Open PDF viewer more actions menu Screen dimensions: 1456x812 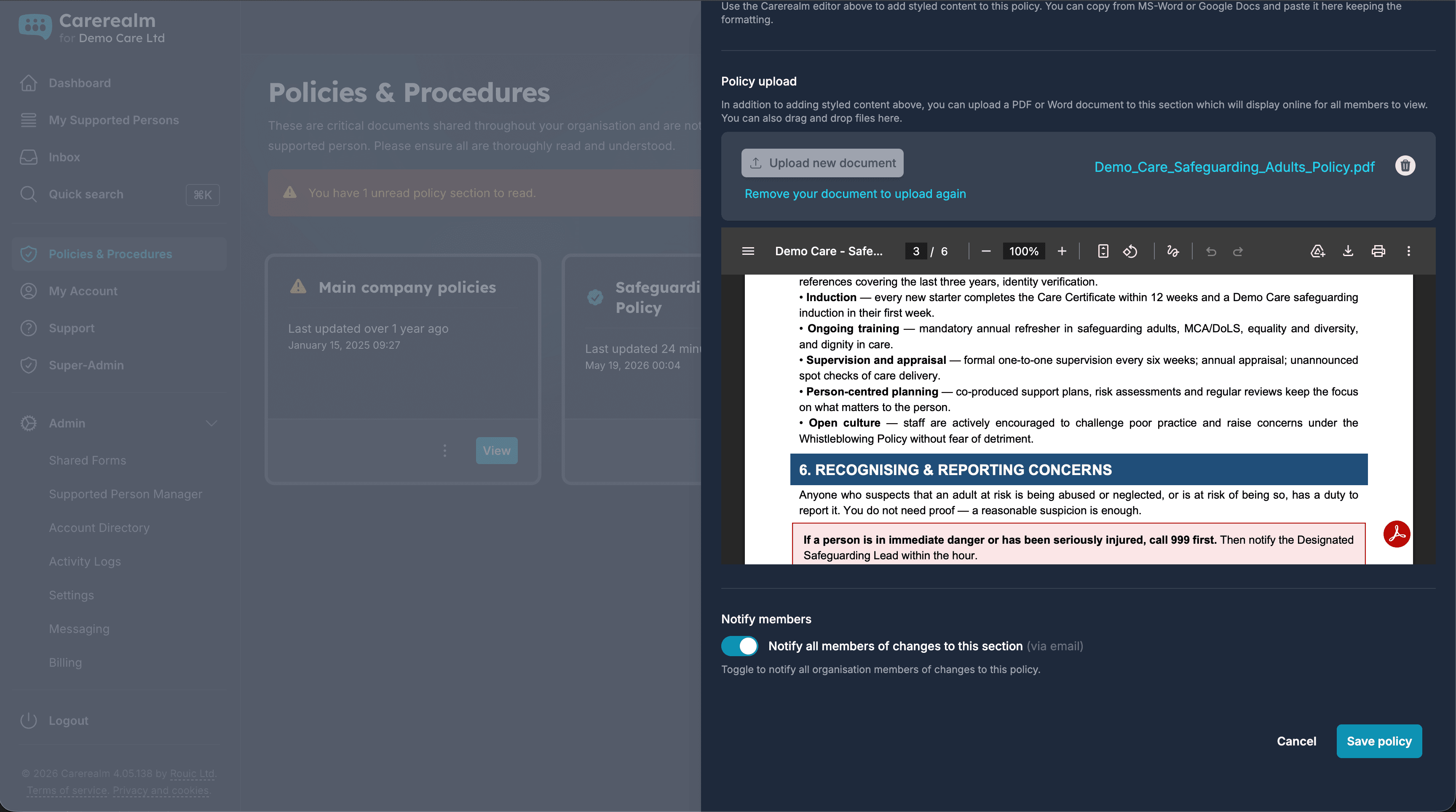click(1408, 251)
